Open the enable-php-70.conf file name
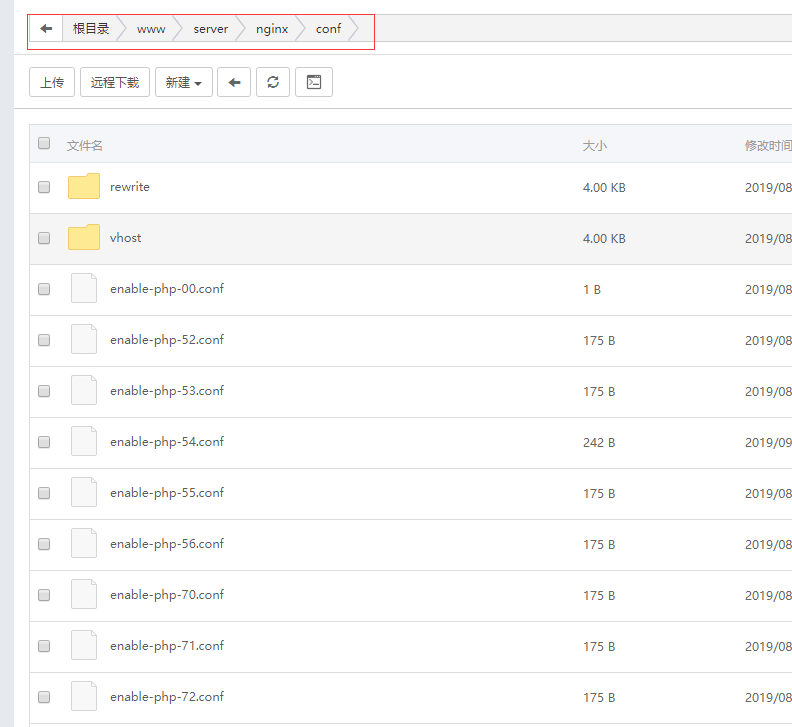Screen dimensions: 792x727 (x=167, y=595)
